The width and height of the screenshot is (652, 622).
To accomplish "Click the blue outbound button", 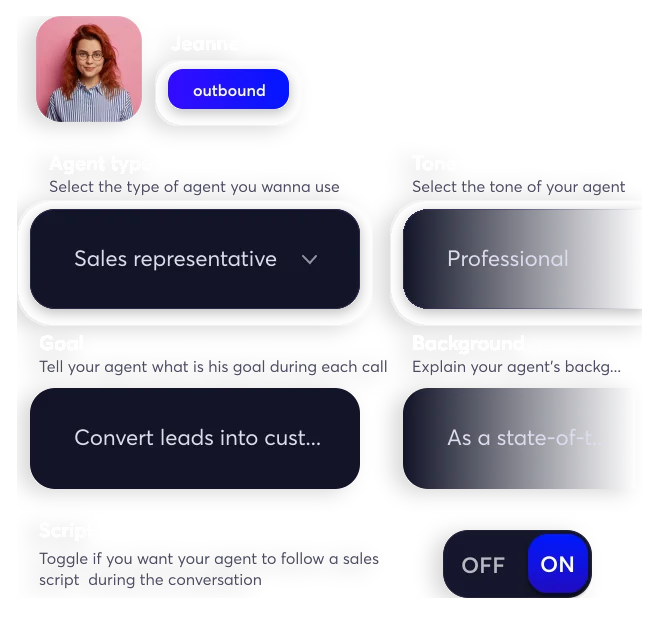I will [228, 89].
